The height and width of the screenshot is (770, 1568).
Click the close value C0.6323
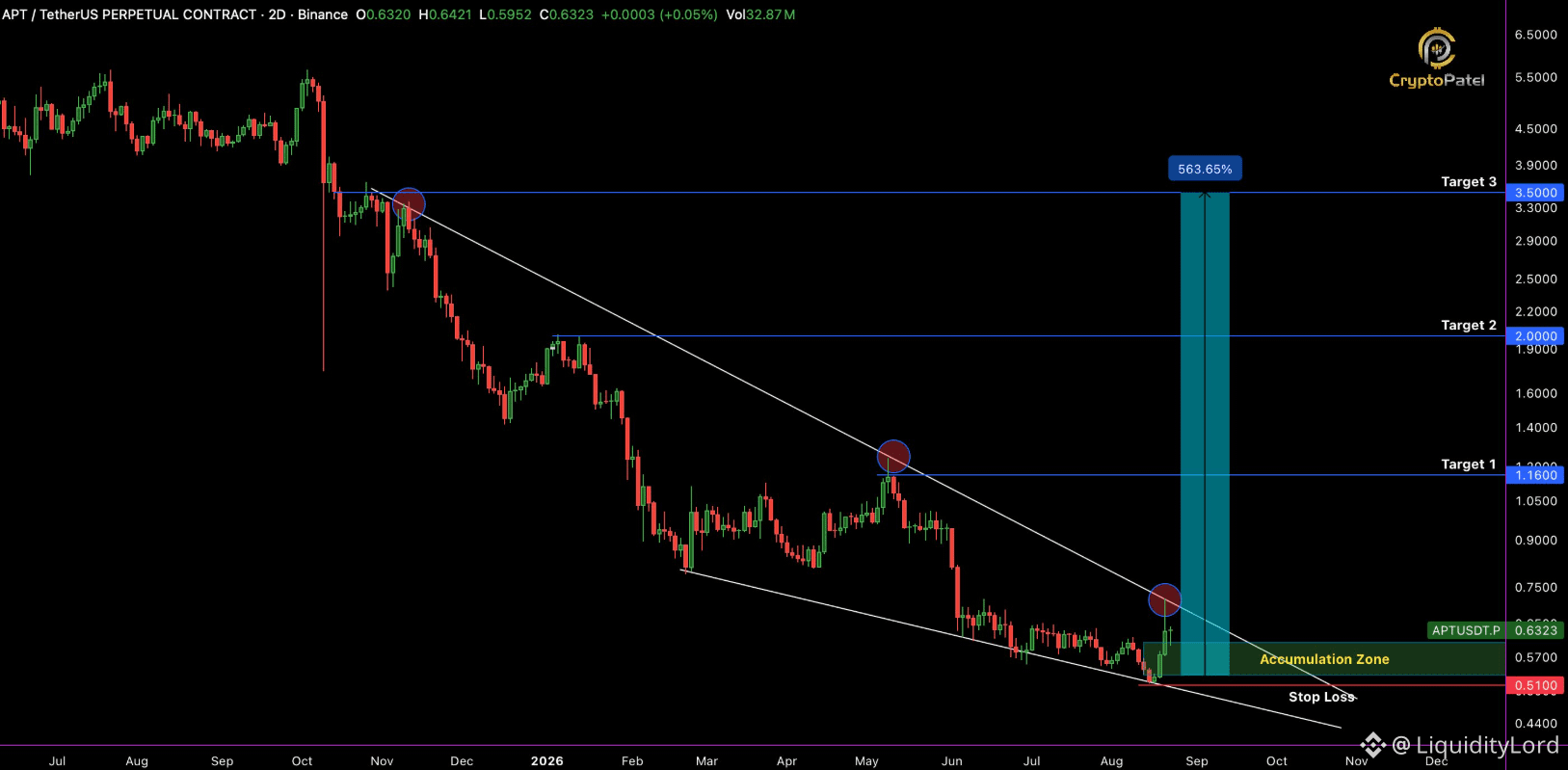pyautogui.click(x=567, y=14)
